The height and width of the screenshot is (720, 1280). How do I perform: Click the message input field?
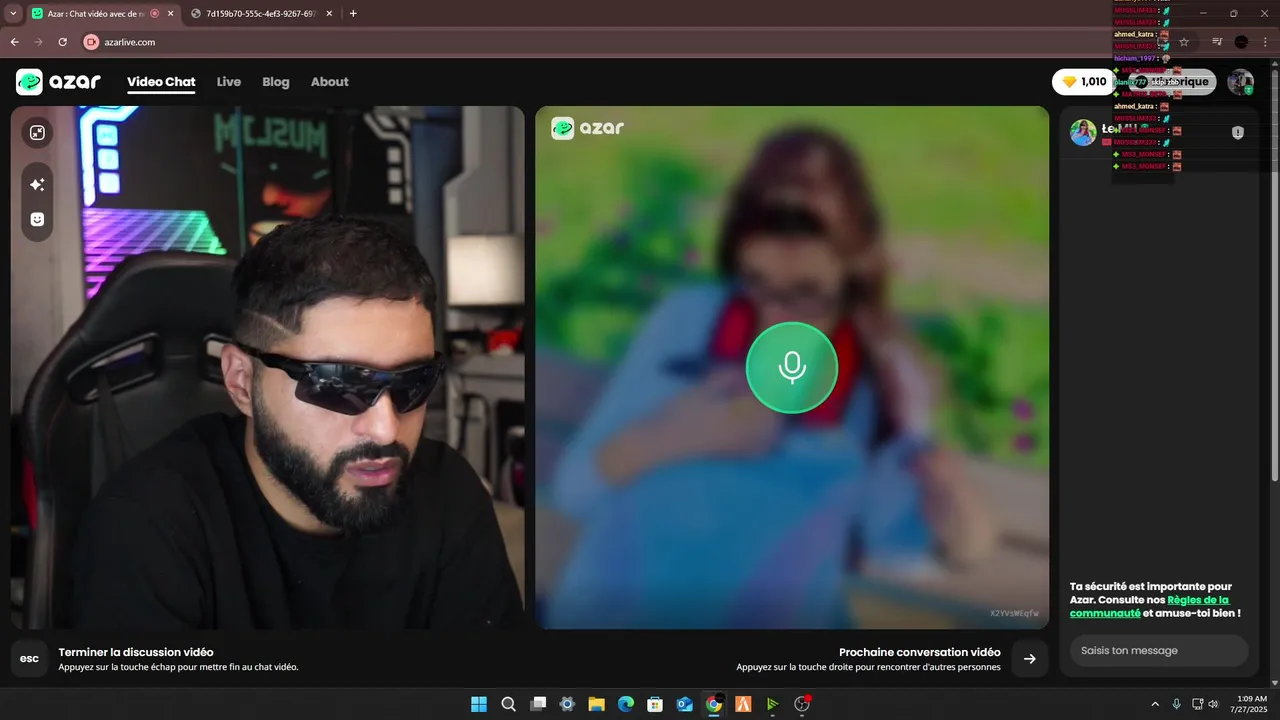pyautogui.click(x=1159, y=650)
